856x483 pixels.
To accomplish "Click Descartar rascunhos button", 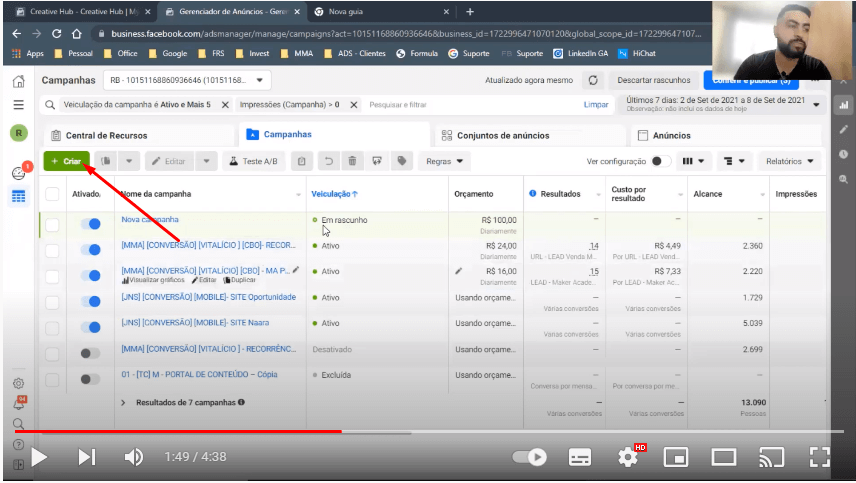I will 653,80.
